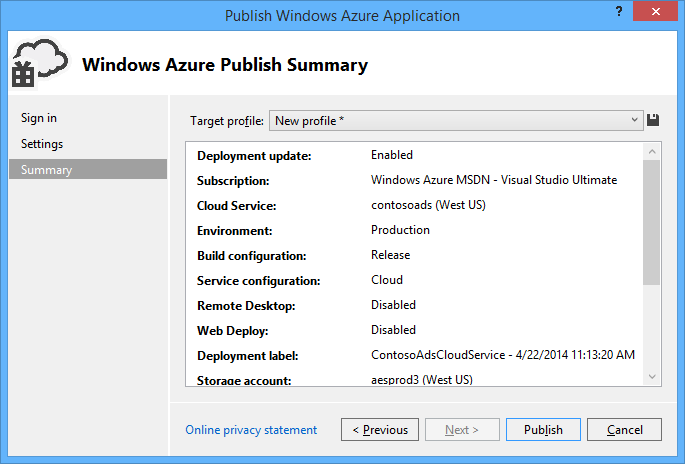Save the target profile with the disk icon
This screenshot has width=685, height=464.
[653, 120]
